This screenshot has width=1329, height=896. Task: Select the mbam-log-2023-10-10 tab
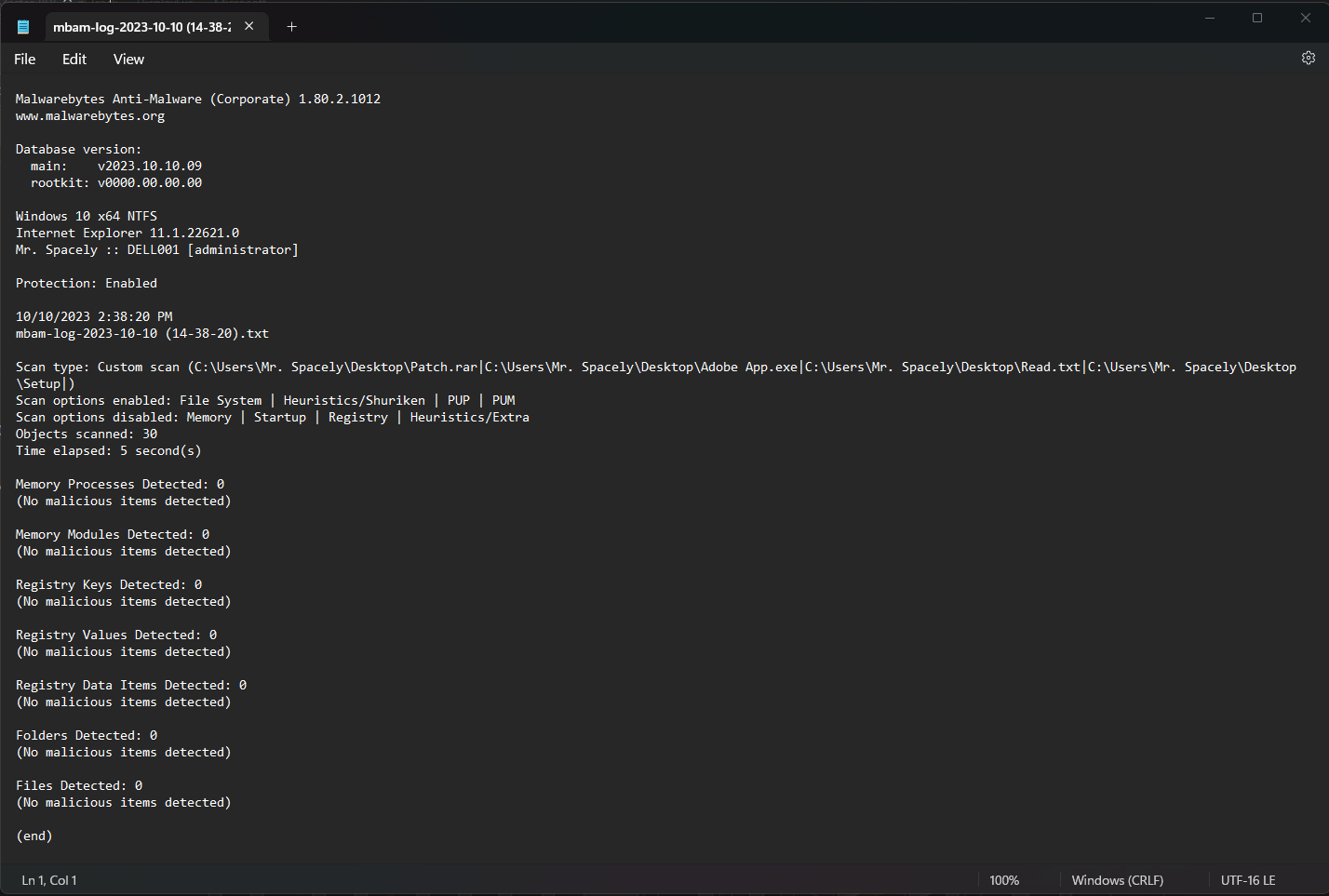(141, 27)
